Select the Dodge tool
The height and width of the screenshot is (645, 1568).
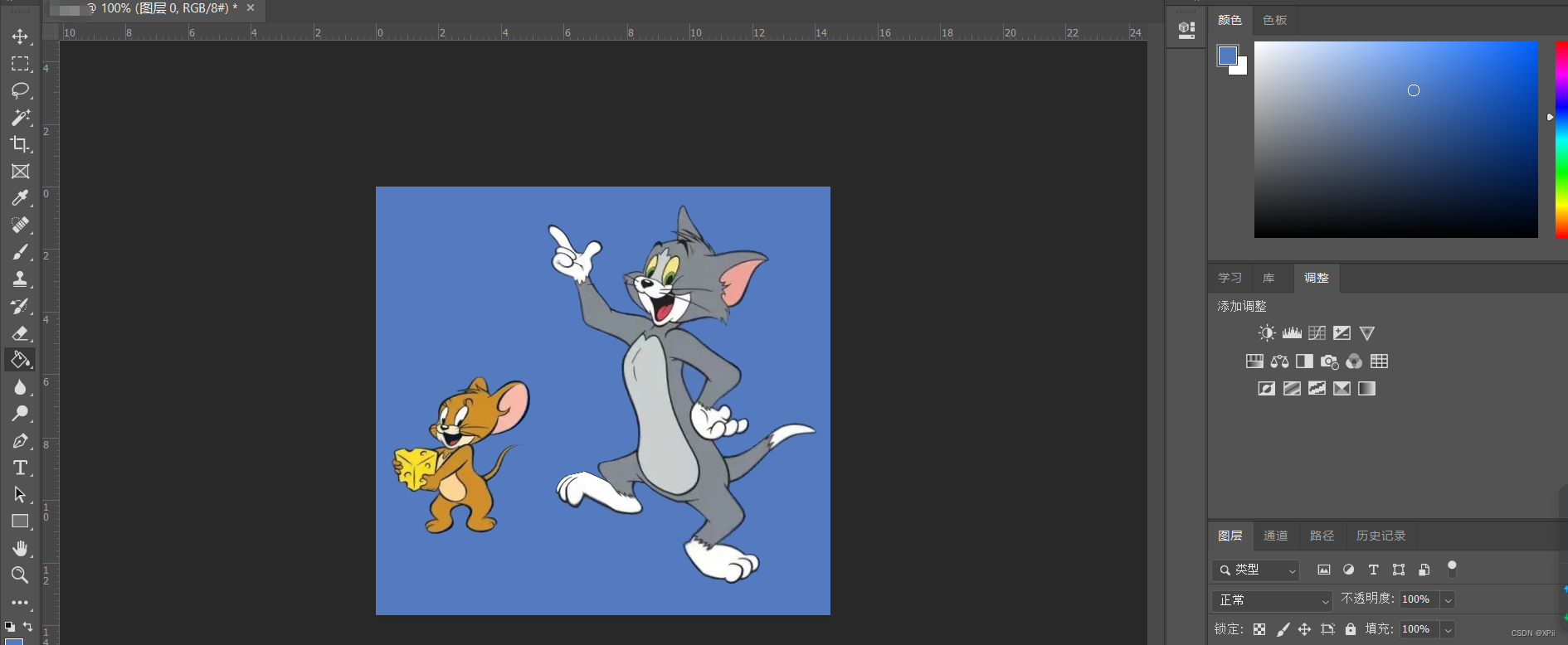(x=20, y=414)
